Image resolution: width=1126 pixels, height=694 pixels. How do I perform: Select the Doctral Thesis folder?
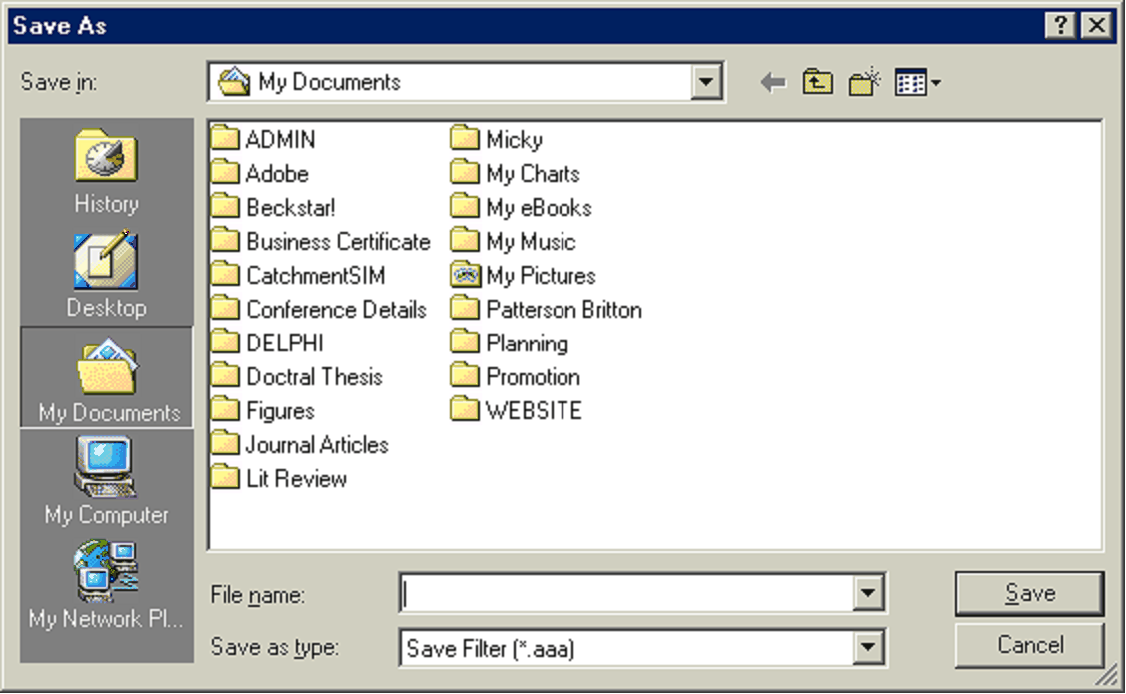click(x=316, y=376)
